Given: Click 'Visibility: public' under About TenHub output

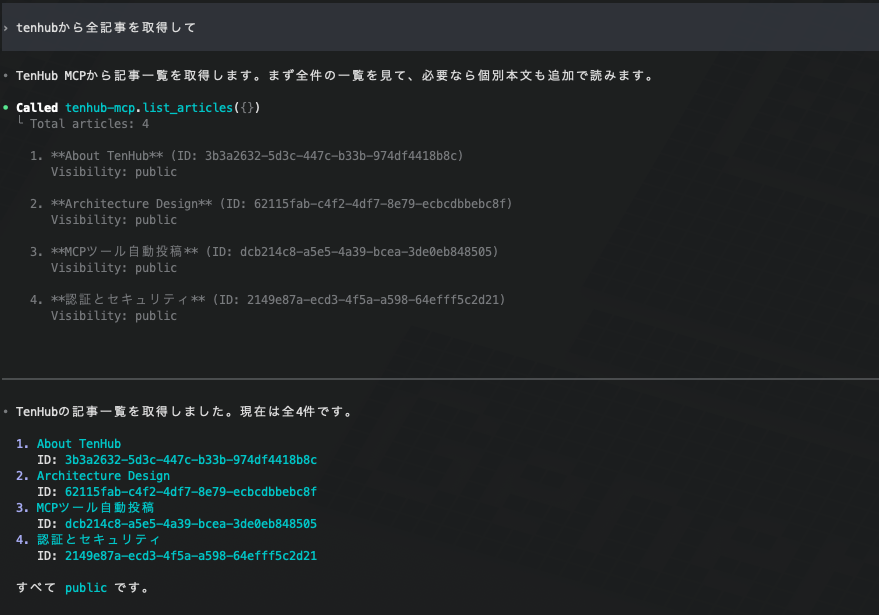Looking at the screenshot, I should (x=114, y=172).
